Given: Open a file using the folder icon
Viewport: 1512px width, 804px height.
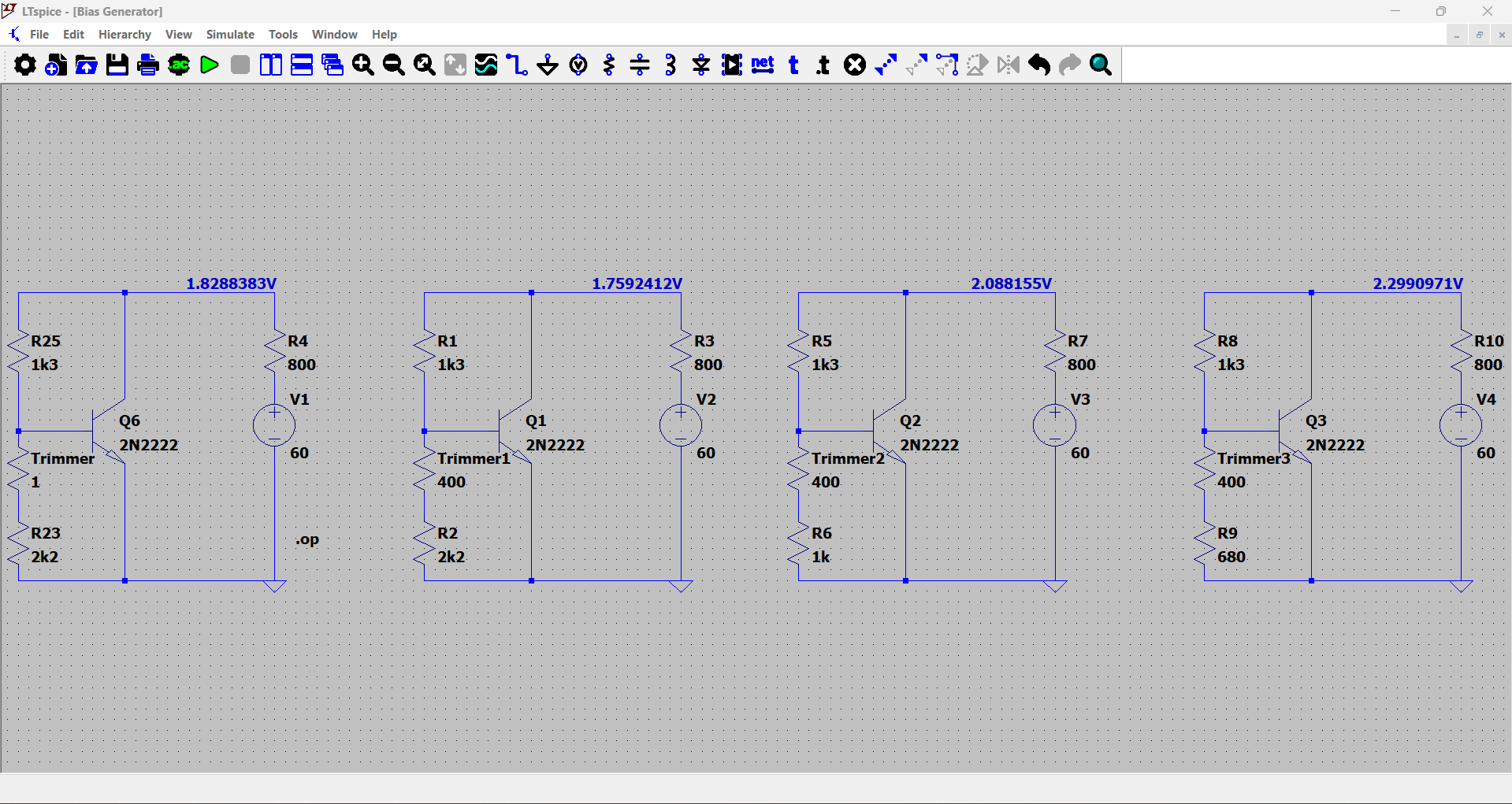Looking at the screenshot, I should tap(87, 65).
